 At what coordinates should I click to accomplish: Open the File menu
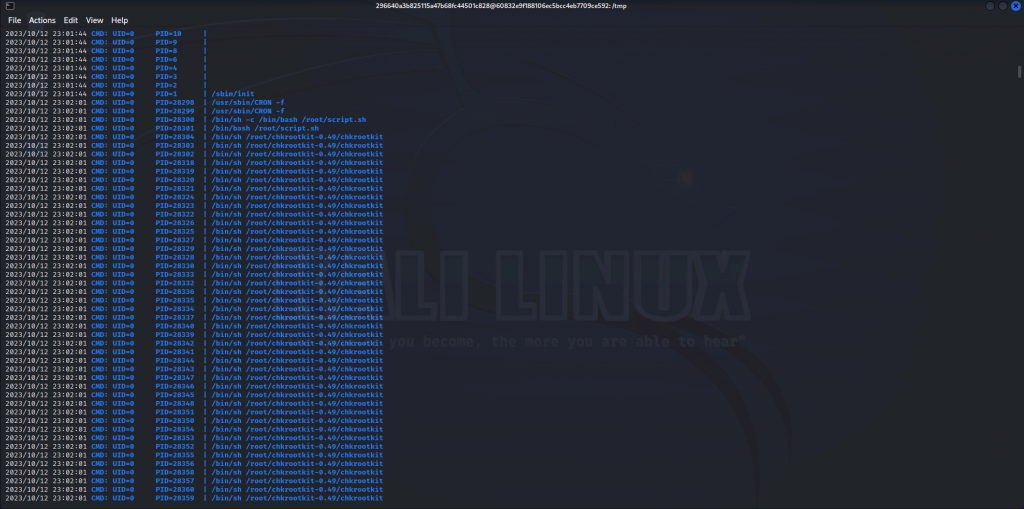click(14, 20)
